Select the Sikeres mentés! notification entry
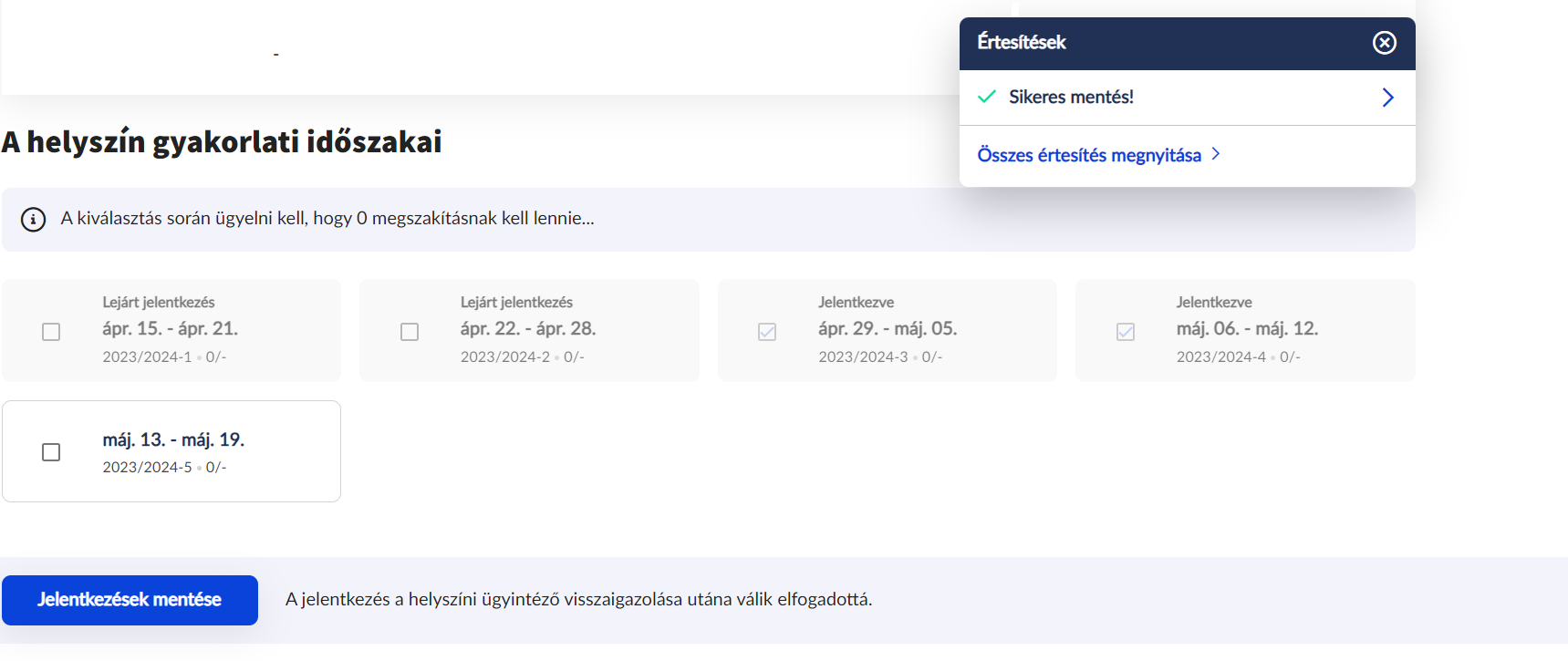 (x=1071, y=98)
